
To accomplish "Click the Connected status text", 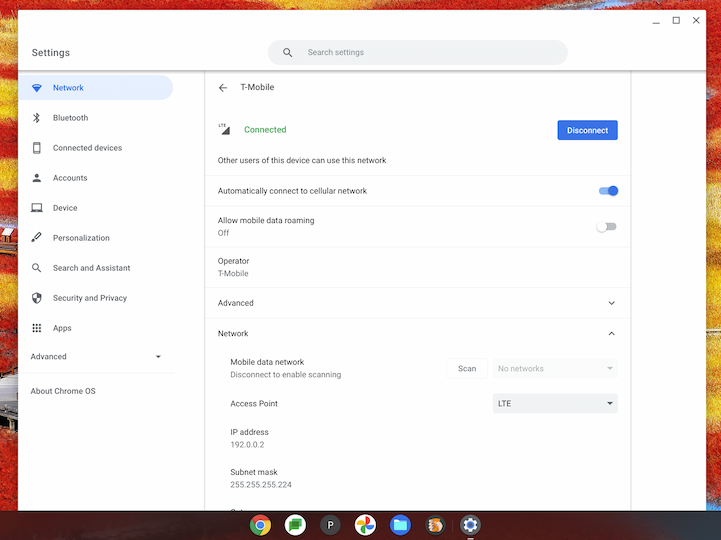I will pos(265,130).
